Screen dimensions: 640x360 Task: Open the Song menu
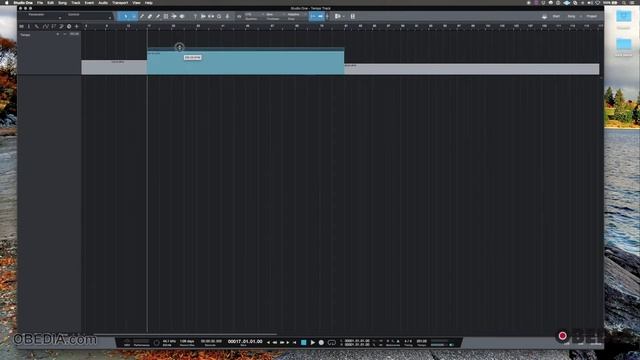(x=62, y=2)
